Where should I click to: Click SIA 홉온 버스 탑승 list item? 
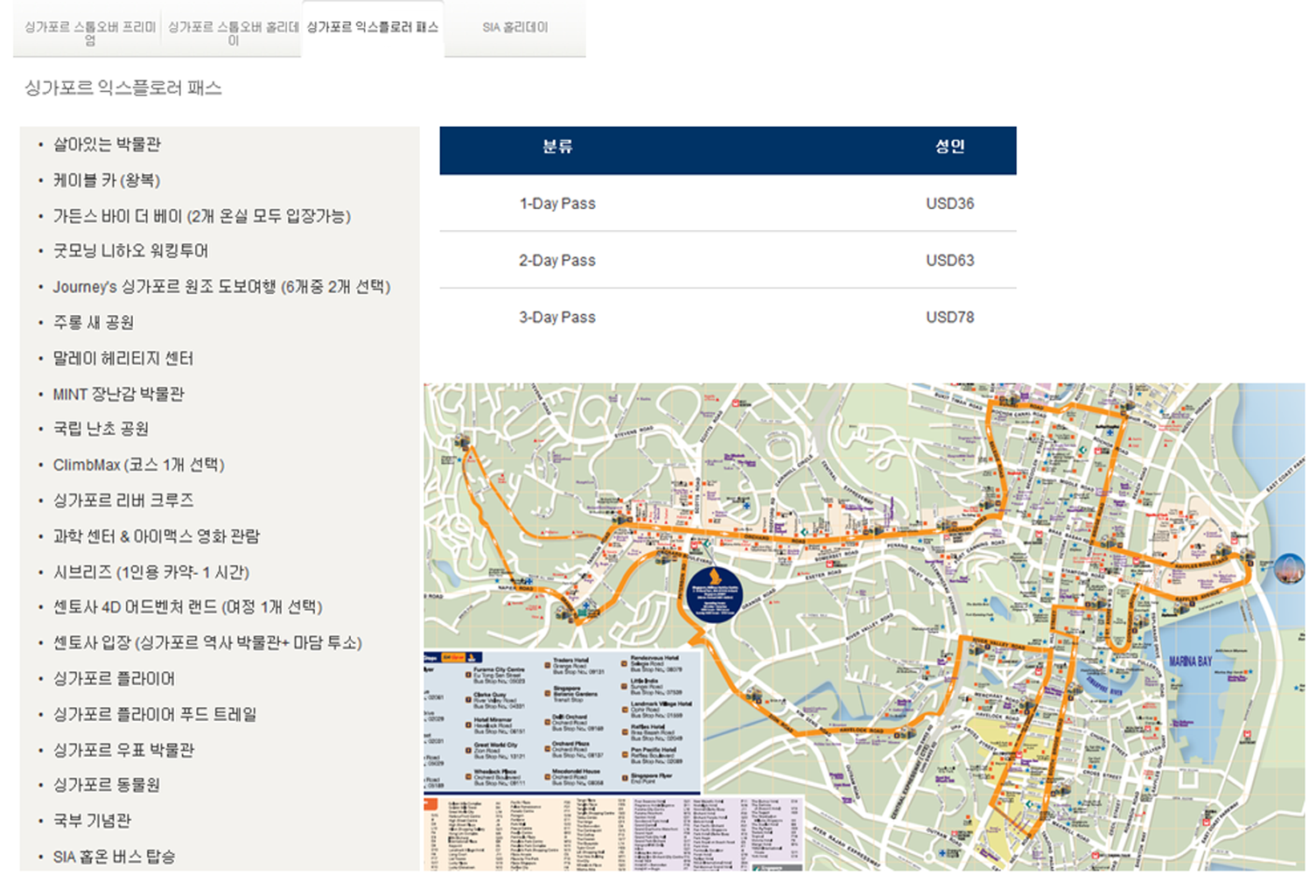(114, 857)
